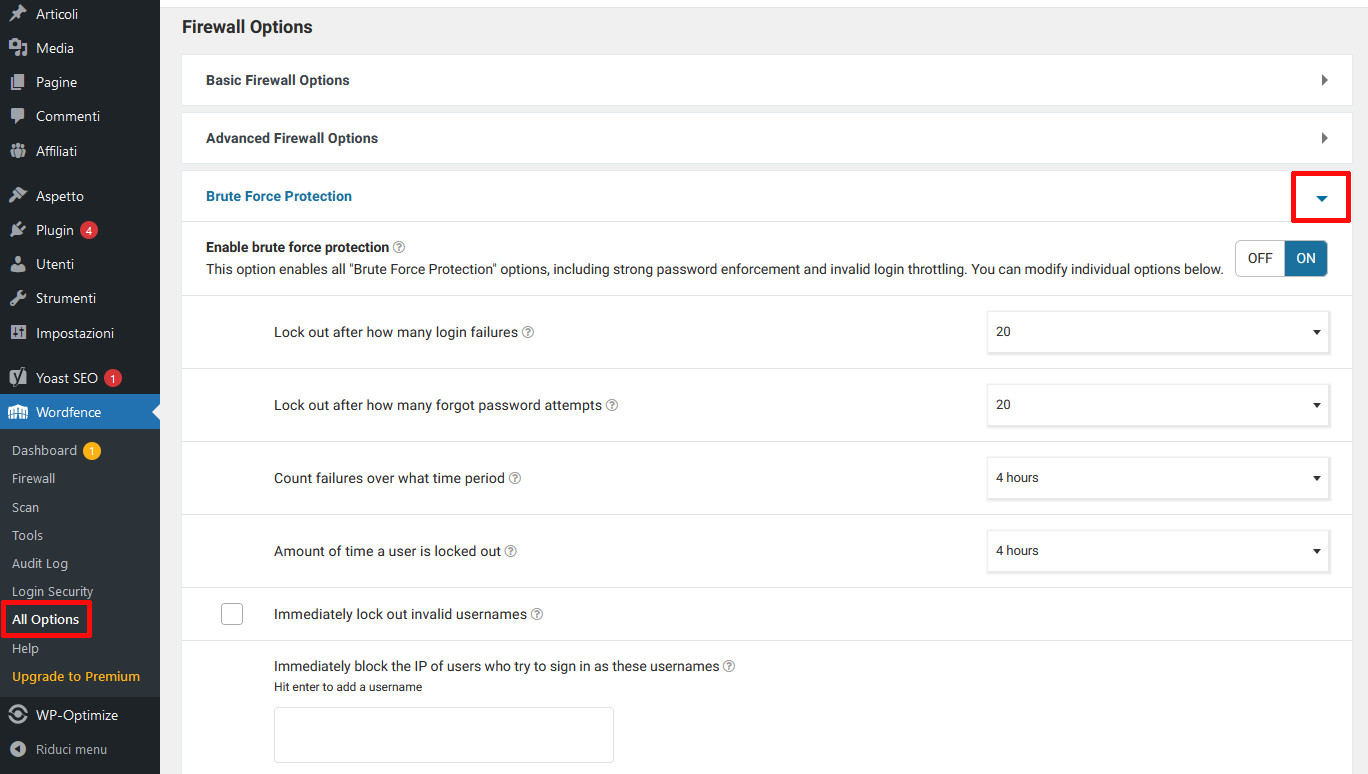Image resolution: width=1368 pixels, height=774 pixels.
Task: Open Wordfence Login Security submenu item
Action: (x=52, y=591)
